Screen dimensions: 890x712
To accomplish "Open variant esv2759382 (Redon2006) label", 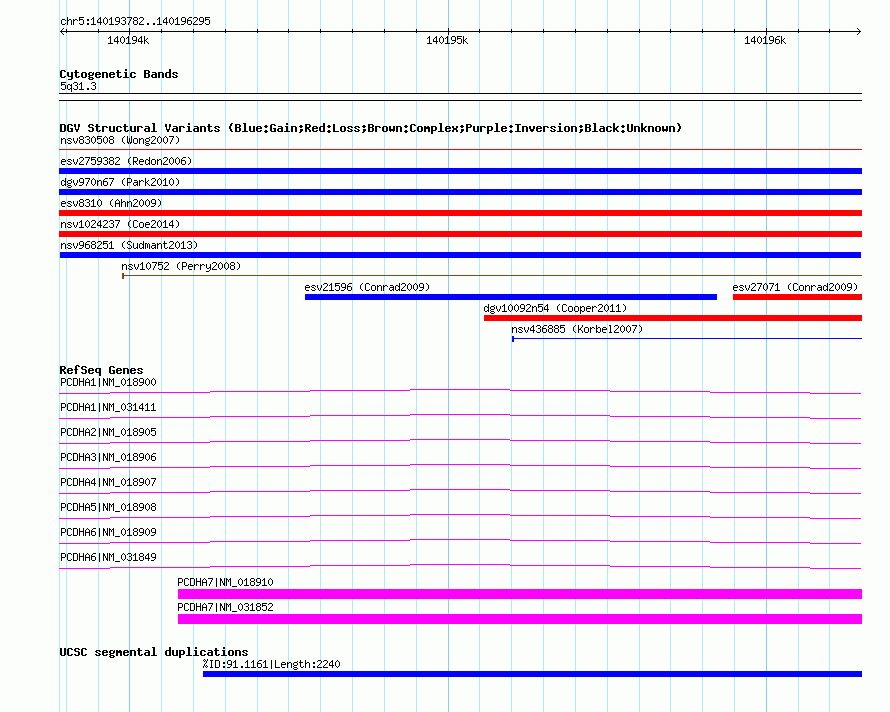I will point(126,161).
